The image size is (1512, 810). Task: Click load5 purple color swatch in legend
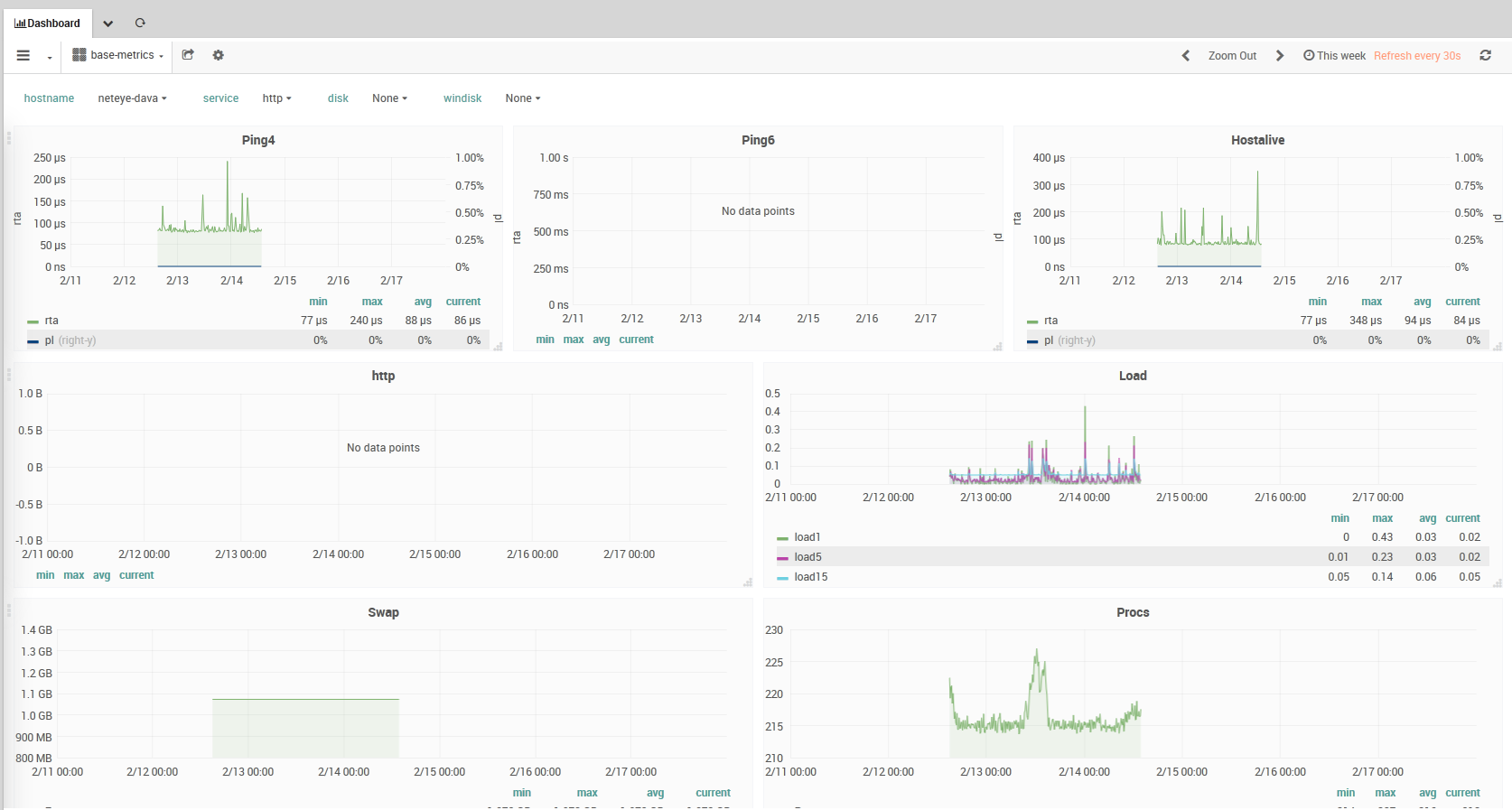click(782, 558)
